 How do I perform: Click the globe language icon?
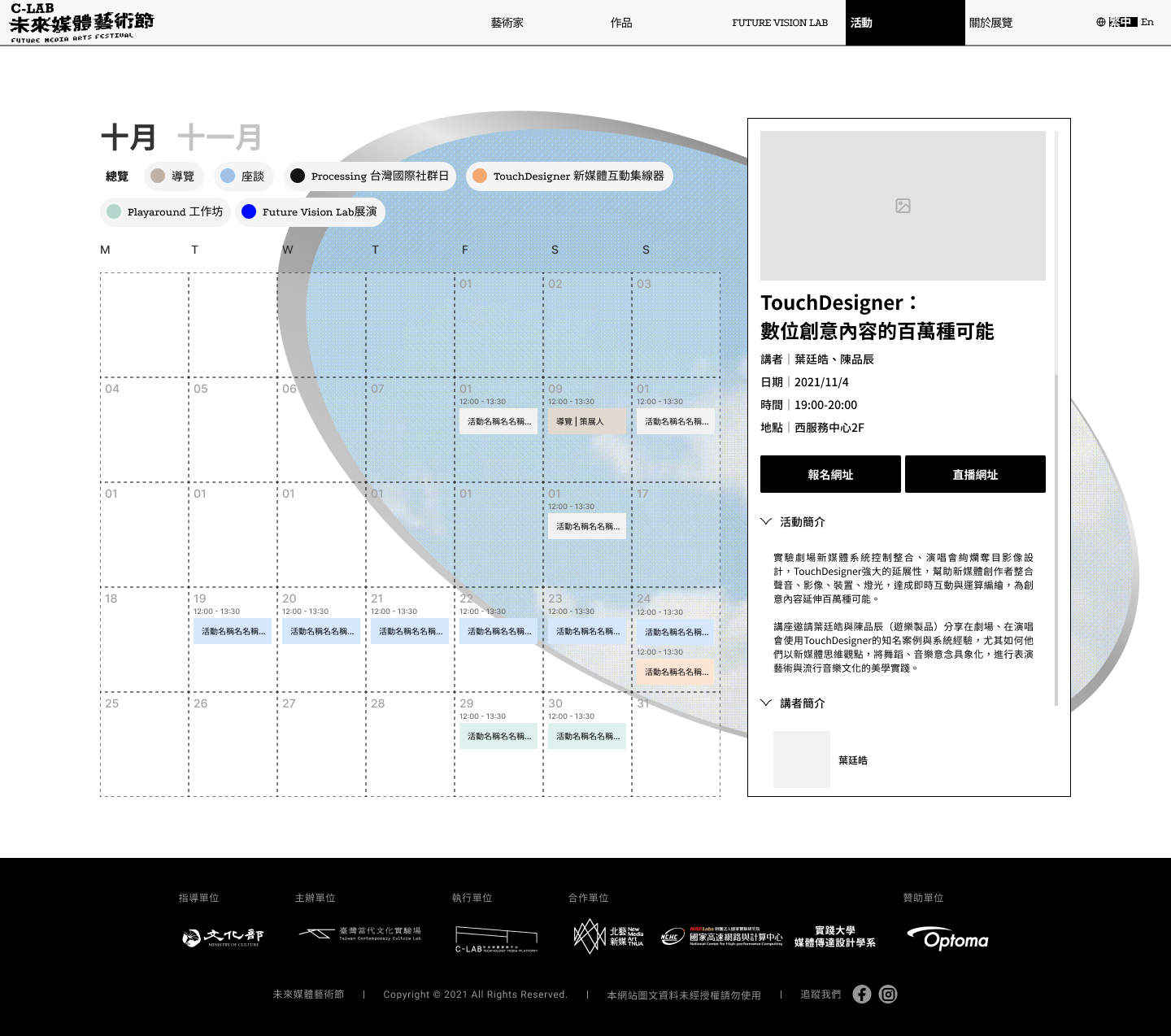1101,22
